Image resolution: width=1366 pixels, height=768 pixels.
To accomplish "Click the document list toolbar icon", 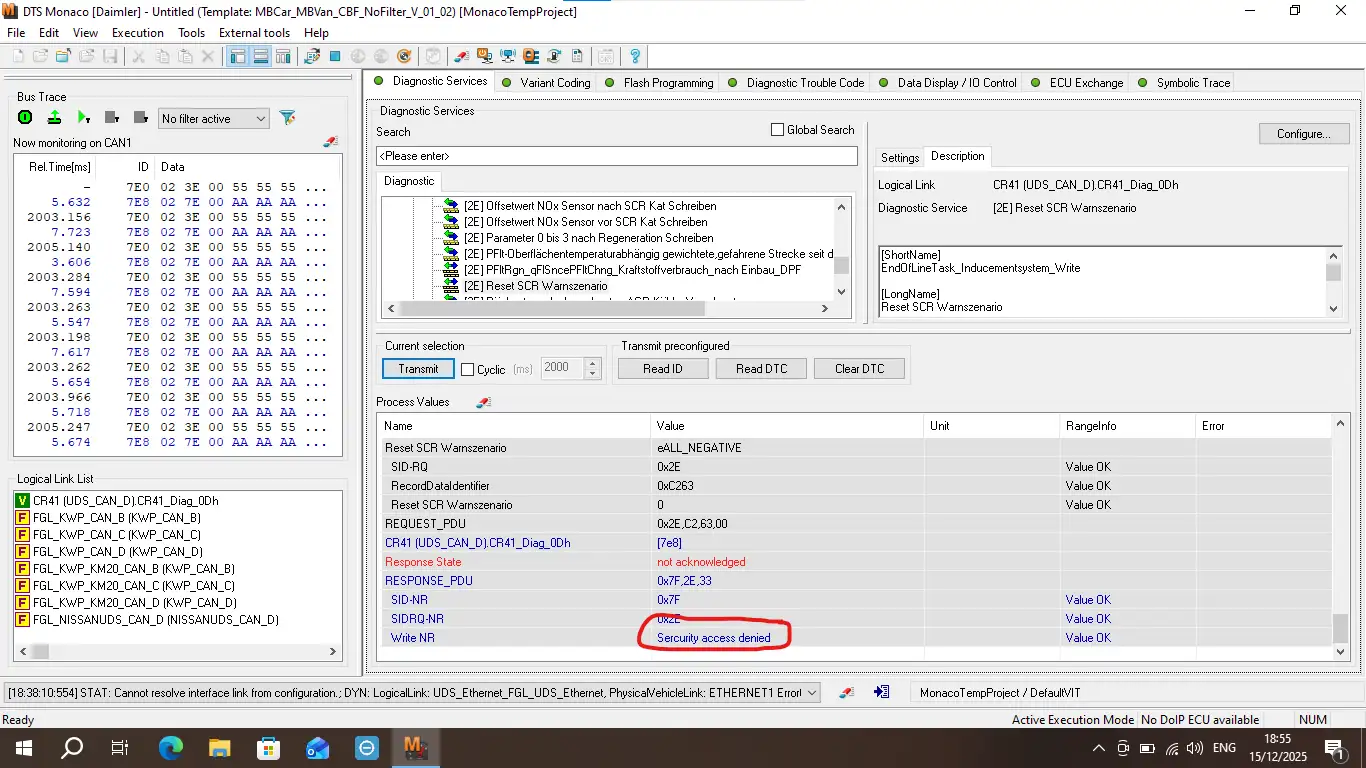I will [579, 57].
